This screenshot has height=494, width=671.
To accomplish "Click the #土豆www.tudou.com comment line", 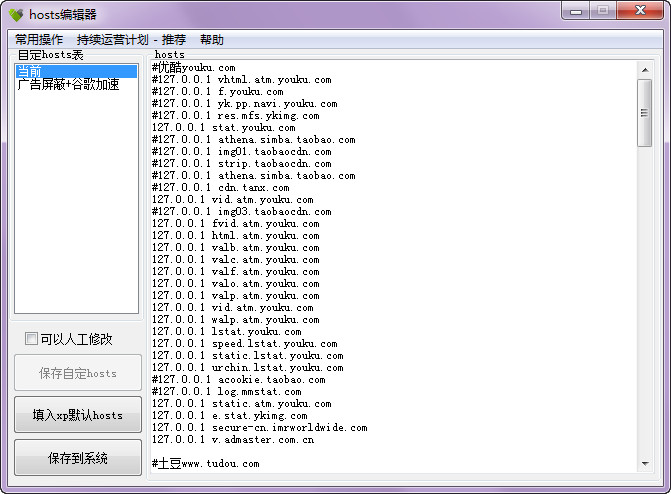I will click(206, 463).
